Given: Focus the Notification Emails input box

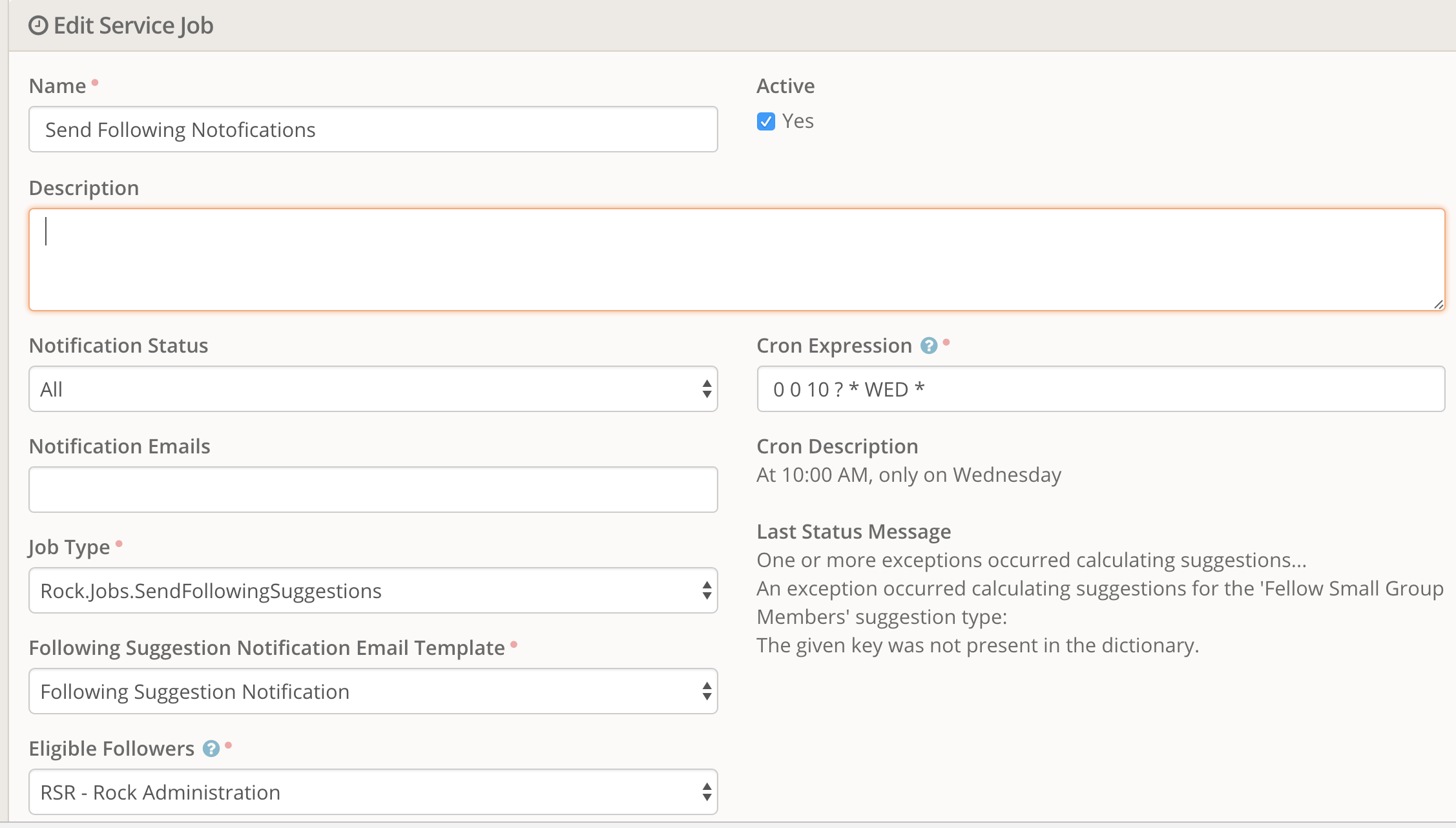Looking at the screenshot, I should tap(373, 490).
